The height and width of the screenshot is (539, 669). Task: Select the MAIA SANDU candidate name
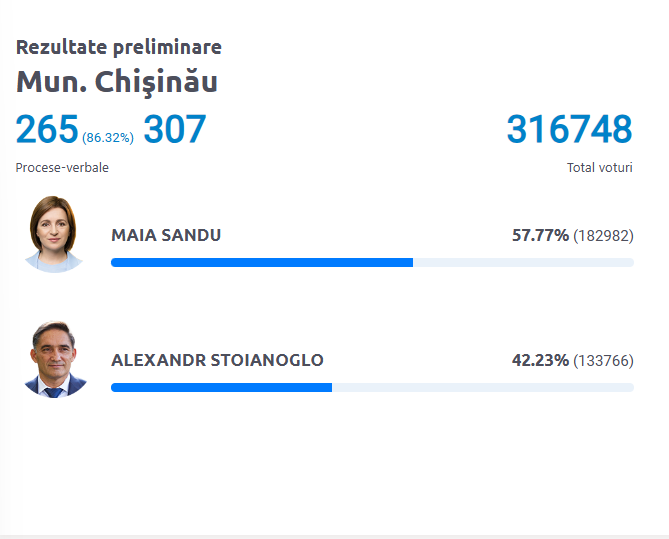(166, 235)
